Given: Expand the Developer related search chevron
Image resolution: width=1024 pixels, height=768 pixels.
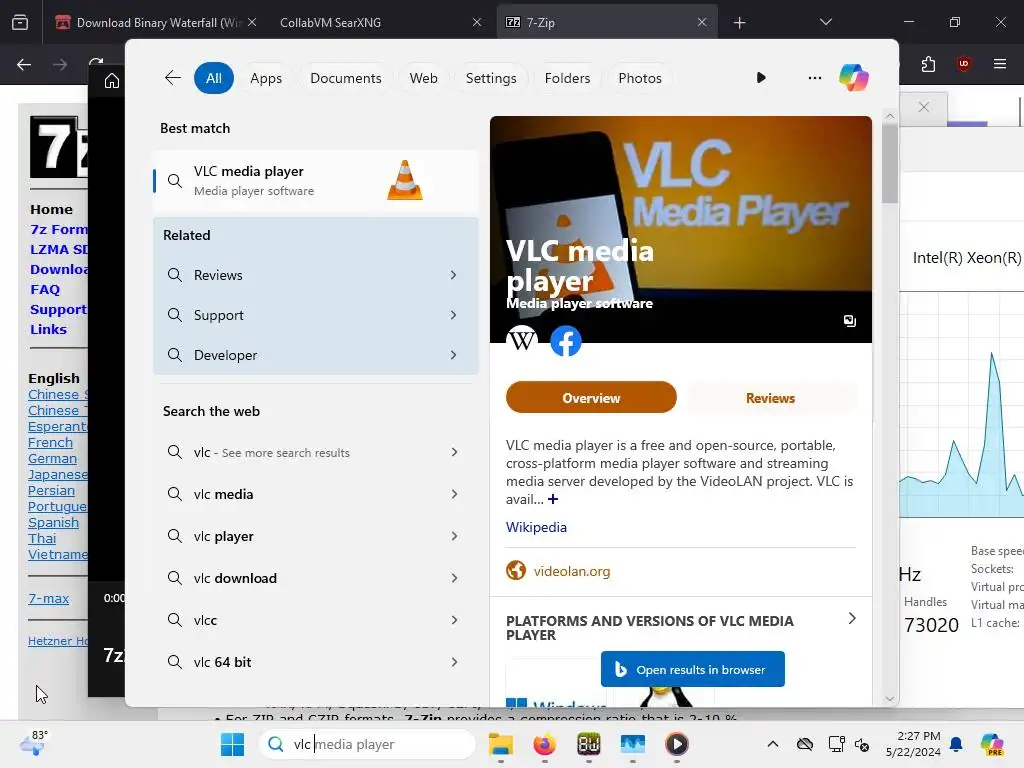Looking at the screenshot, I should pyautogui.click(x=453, y=355).
